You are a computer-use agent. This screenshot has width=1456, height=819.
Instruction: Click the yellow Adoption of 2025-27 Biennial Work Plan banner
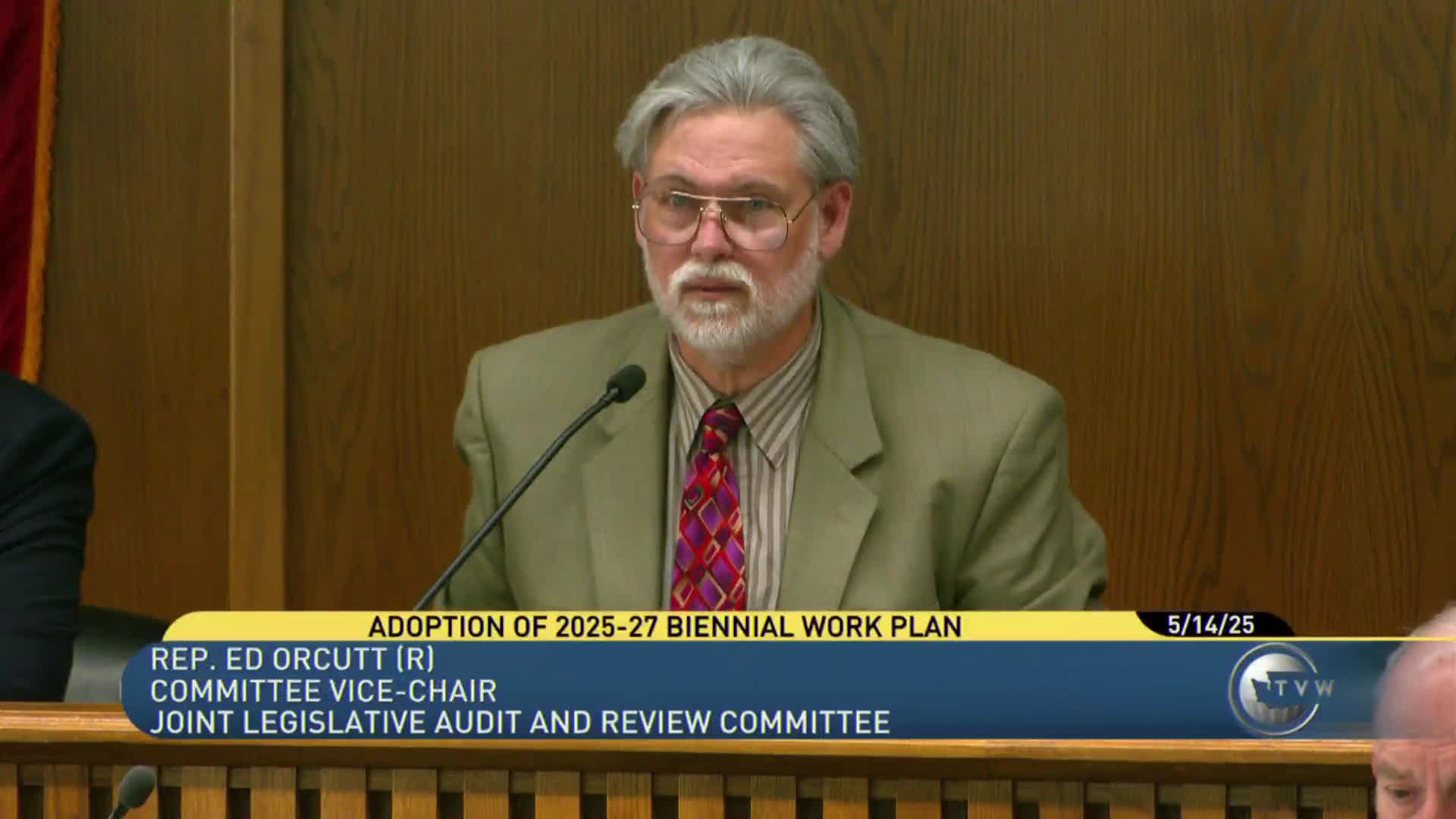point(664,626)
